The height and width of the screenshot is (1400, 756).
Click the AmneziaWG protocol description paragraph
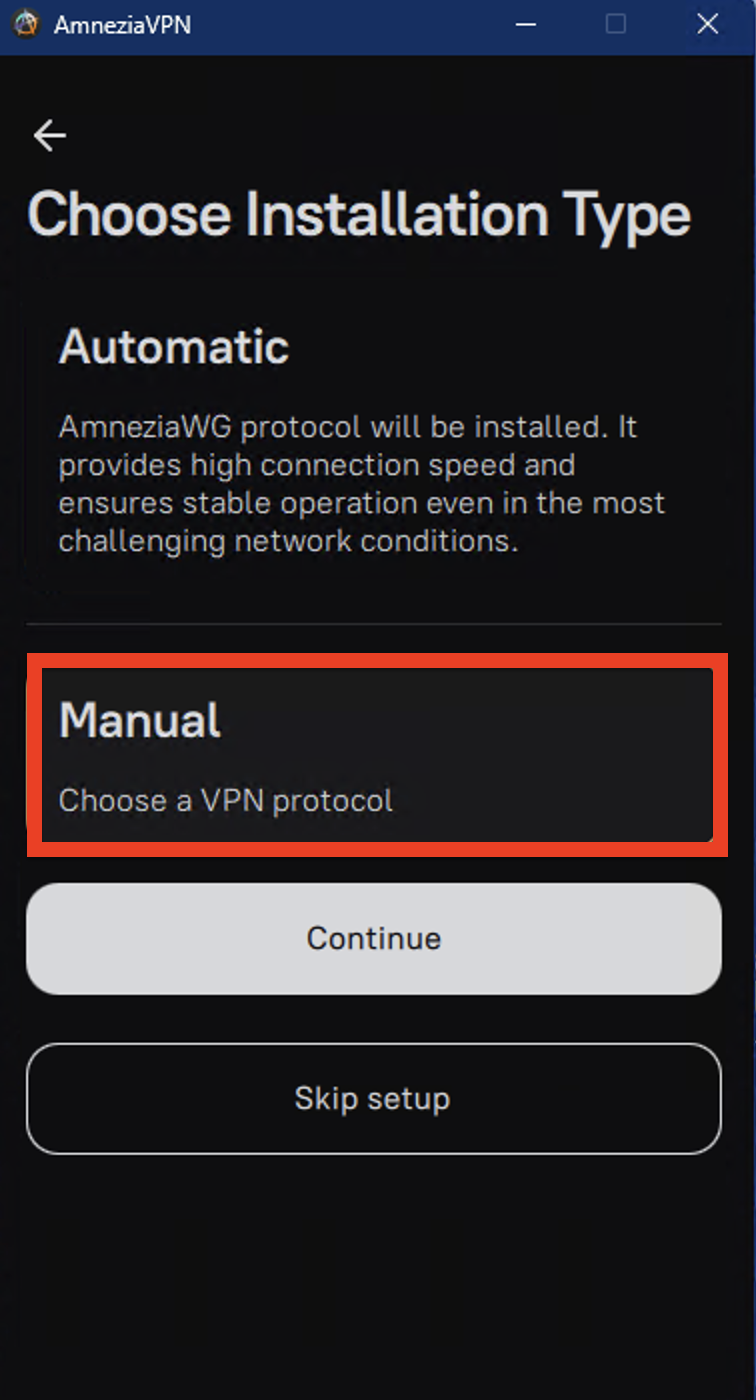pos(361,484)
